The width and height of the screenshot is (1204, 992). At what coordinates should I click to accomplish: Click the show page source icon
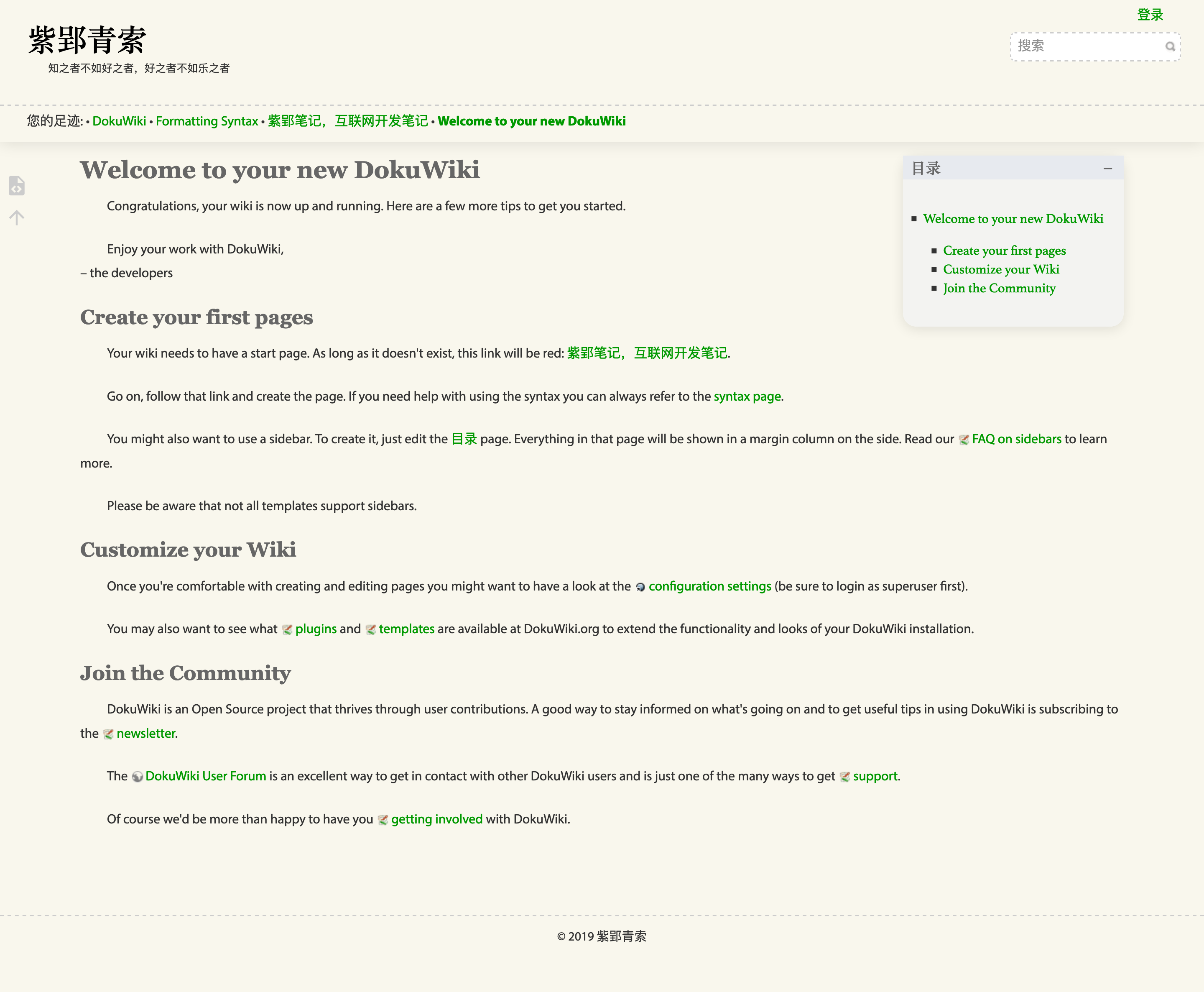pos(17,186)
